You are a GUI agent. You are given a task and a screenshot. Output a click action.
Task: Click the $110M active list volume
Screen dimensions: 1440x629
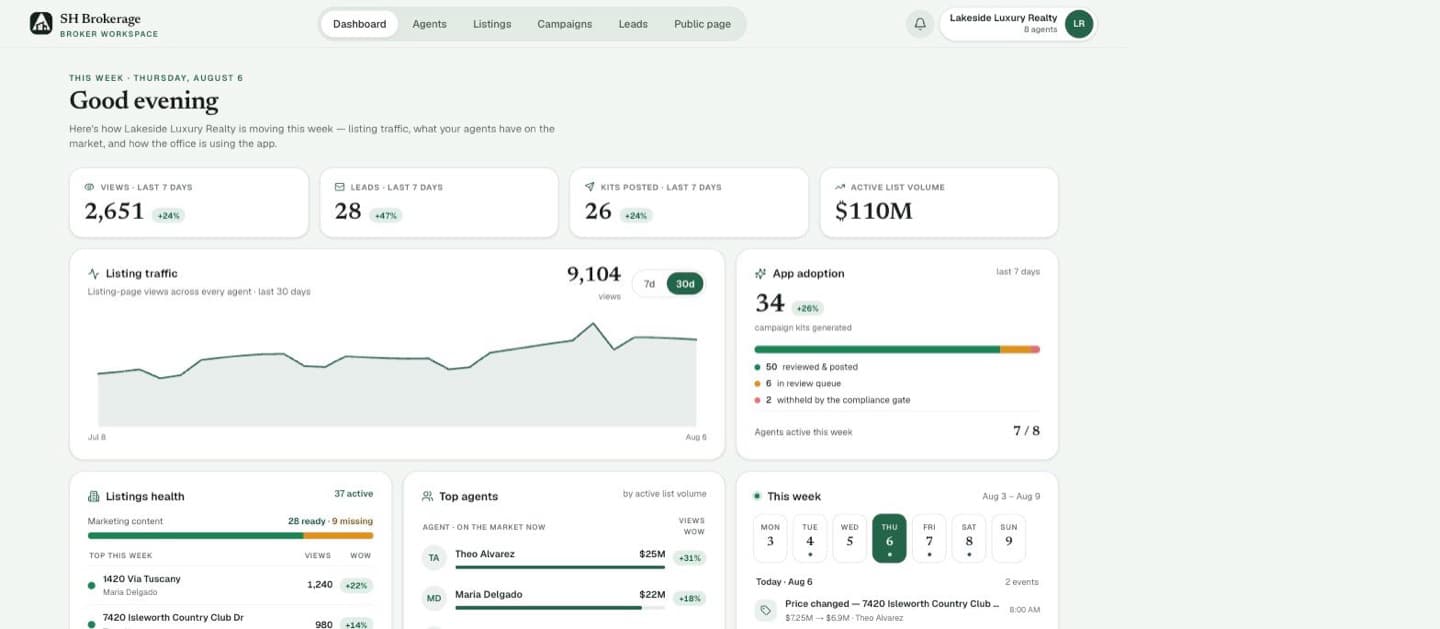tap(873, 211)
